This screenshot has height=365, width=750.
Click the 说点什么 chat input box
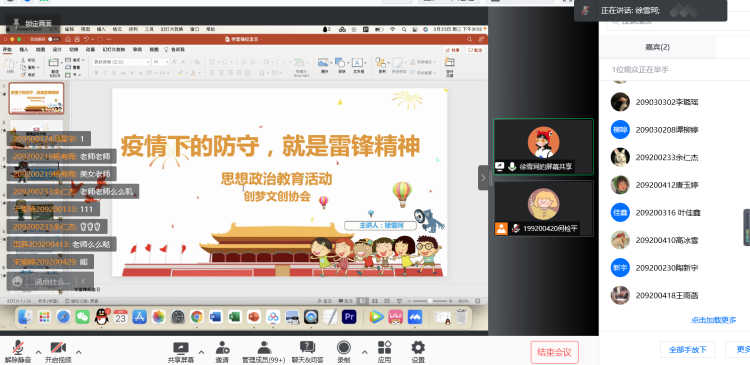(51, 281)
